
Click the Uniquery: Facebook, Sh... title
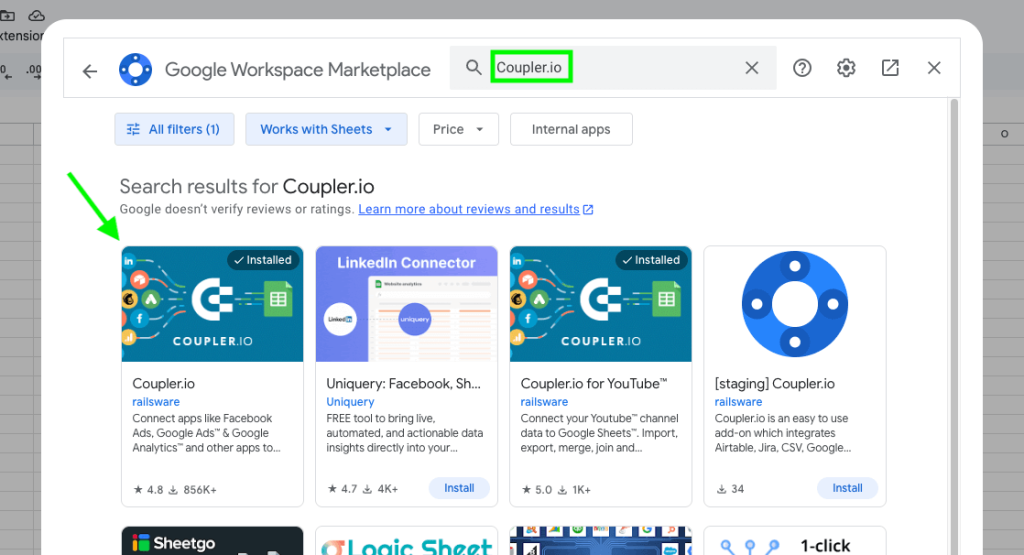pyautogui.click(x=403, y=384)
